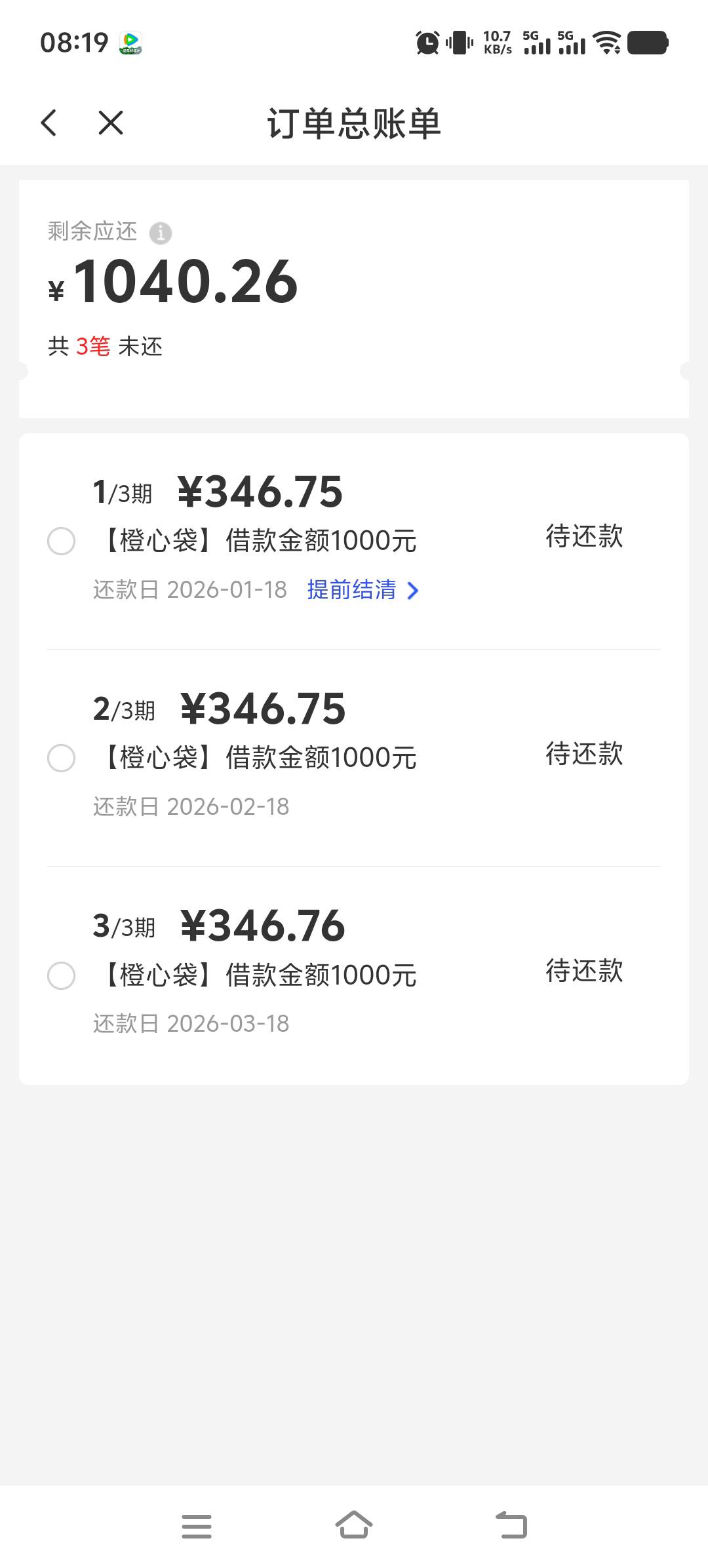
Task: Select the 3/3期 installment radio button
Action: (62, 975)
